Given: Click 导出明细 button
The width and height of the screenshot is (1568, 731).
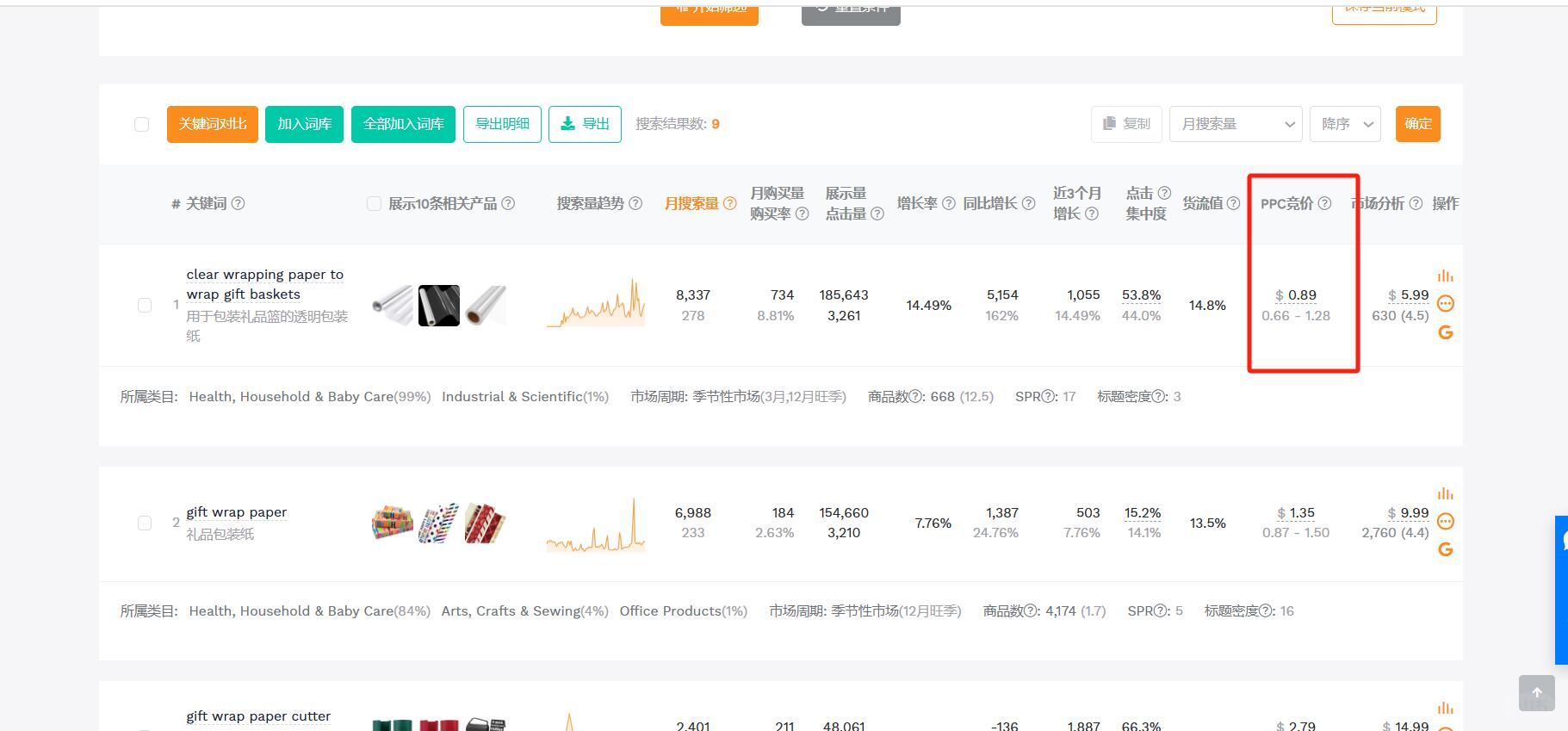Looking at the screenshot, I should coord(503,124).
